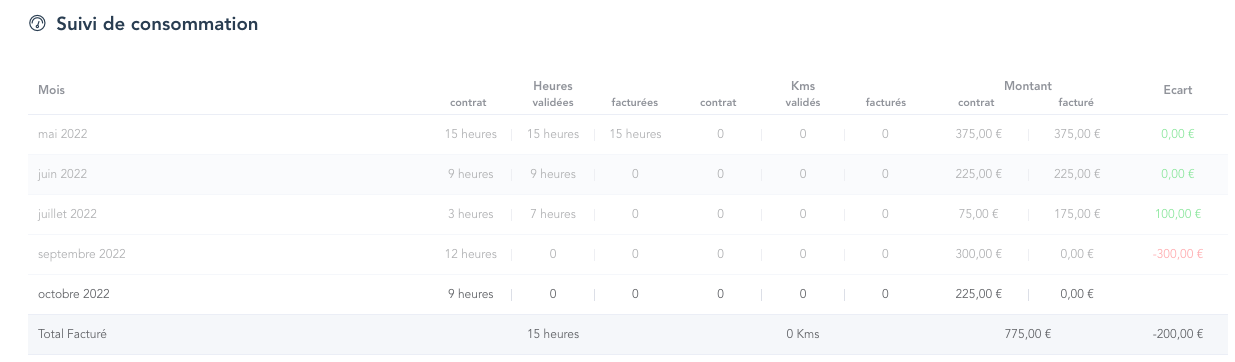Click the Montant column group header

1028,86
